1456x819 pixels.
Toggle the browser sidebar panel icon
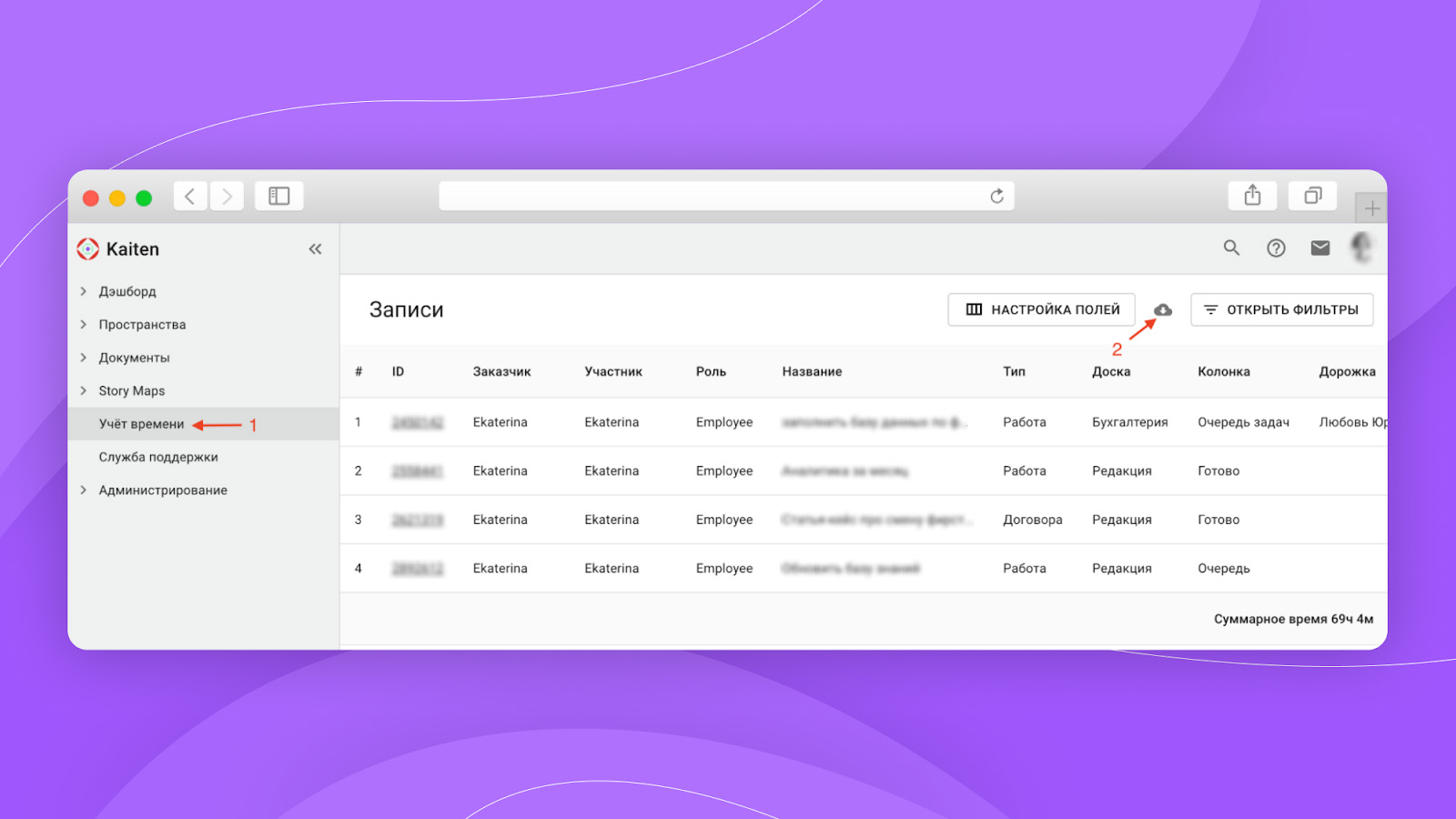click(x=278, y=196)
